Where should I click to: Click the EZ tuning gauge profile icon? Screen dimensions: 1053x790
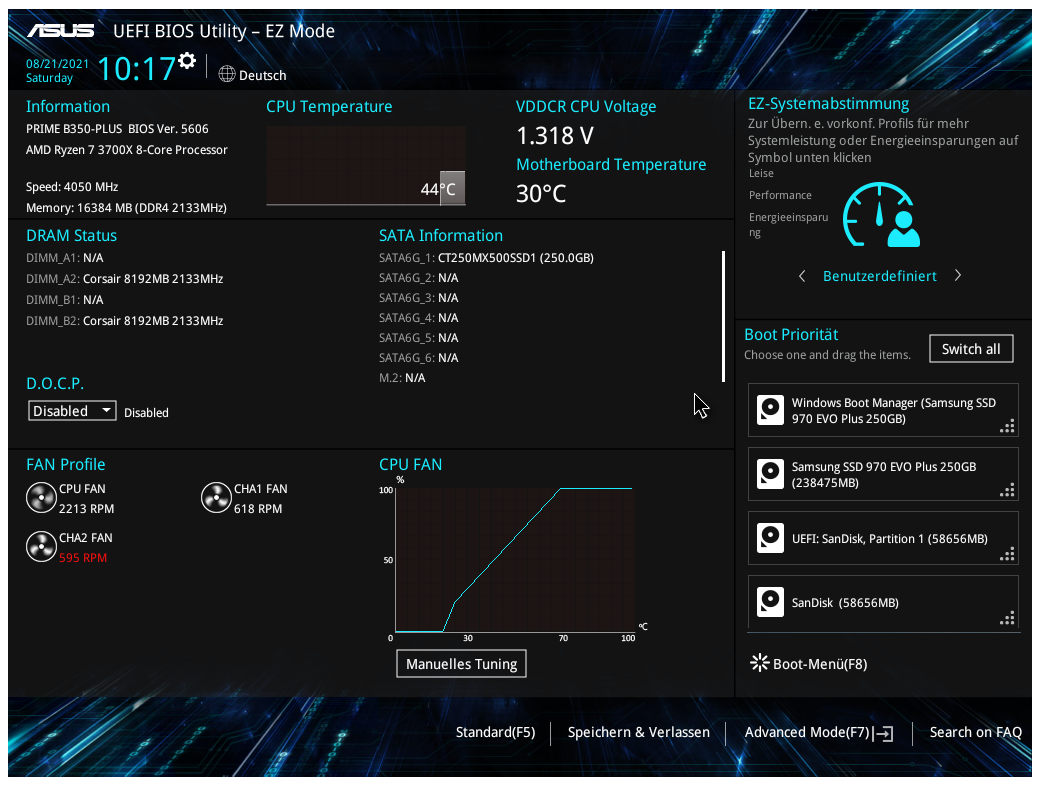882,215
